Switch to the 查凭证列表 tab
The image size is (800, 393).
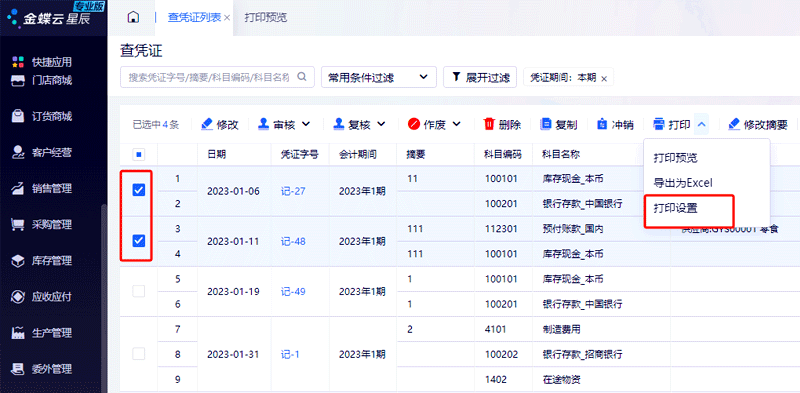(x=194, y=17)
